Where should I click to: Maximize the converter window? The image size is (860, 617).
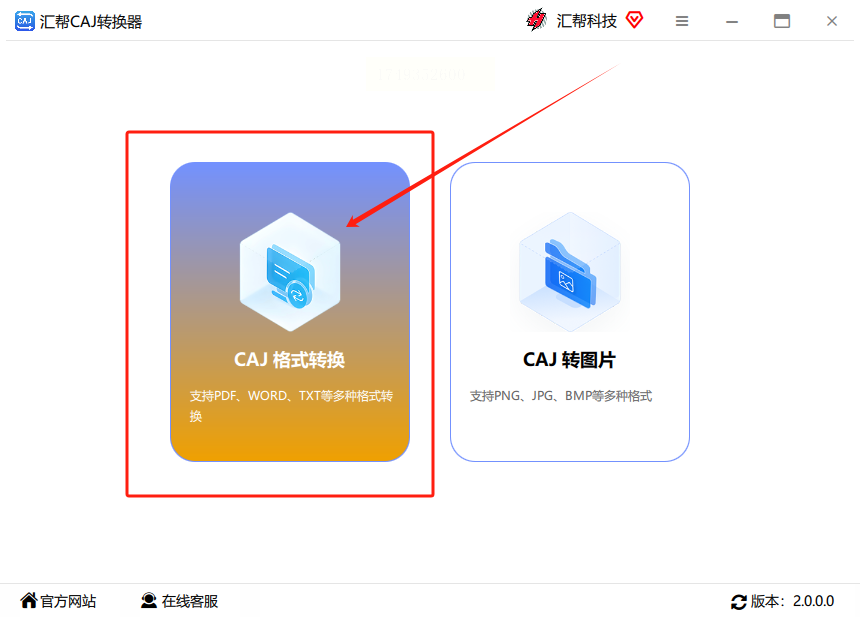pyautogui.click(x=782, y=21)
